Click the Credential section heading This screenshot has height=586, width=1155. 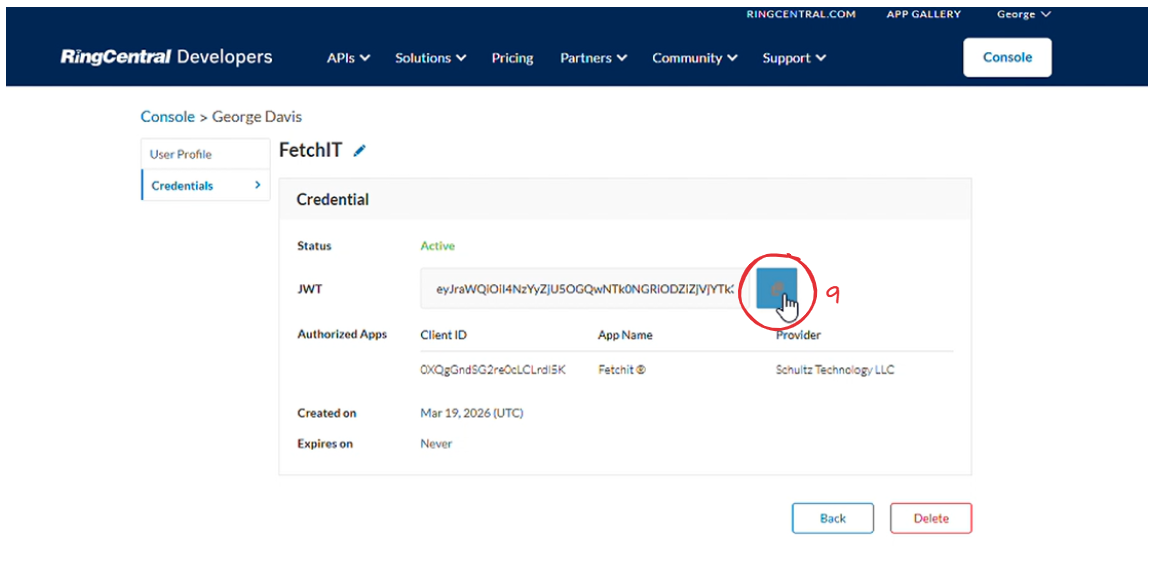coord(332,200)
